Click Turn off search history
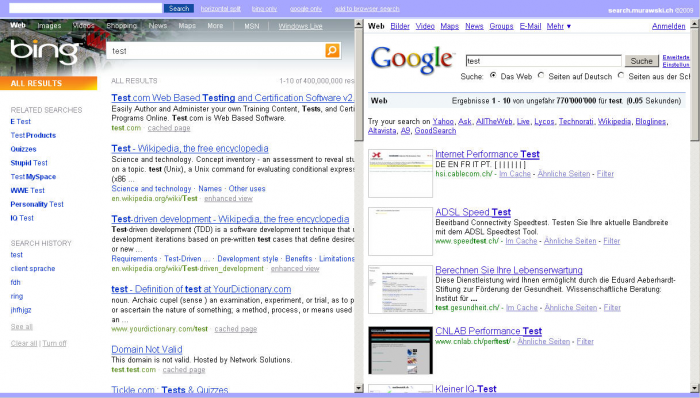The image size is (700, 398). (54, 343)
